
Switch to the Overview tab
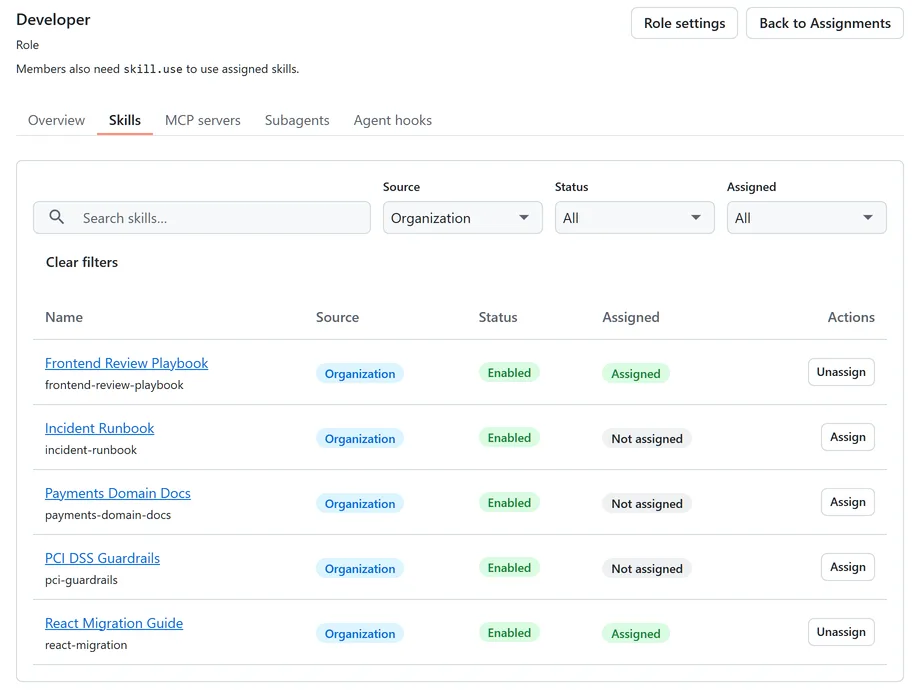56,120
